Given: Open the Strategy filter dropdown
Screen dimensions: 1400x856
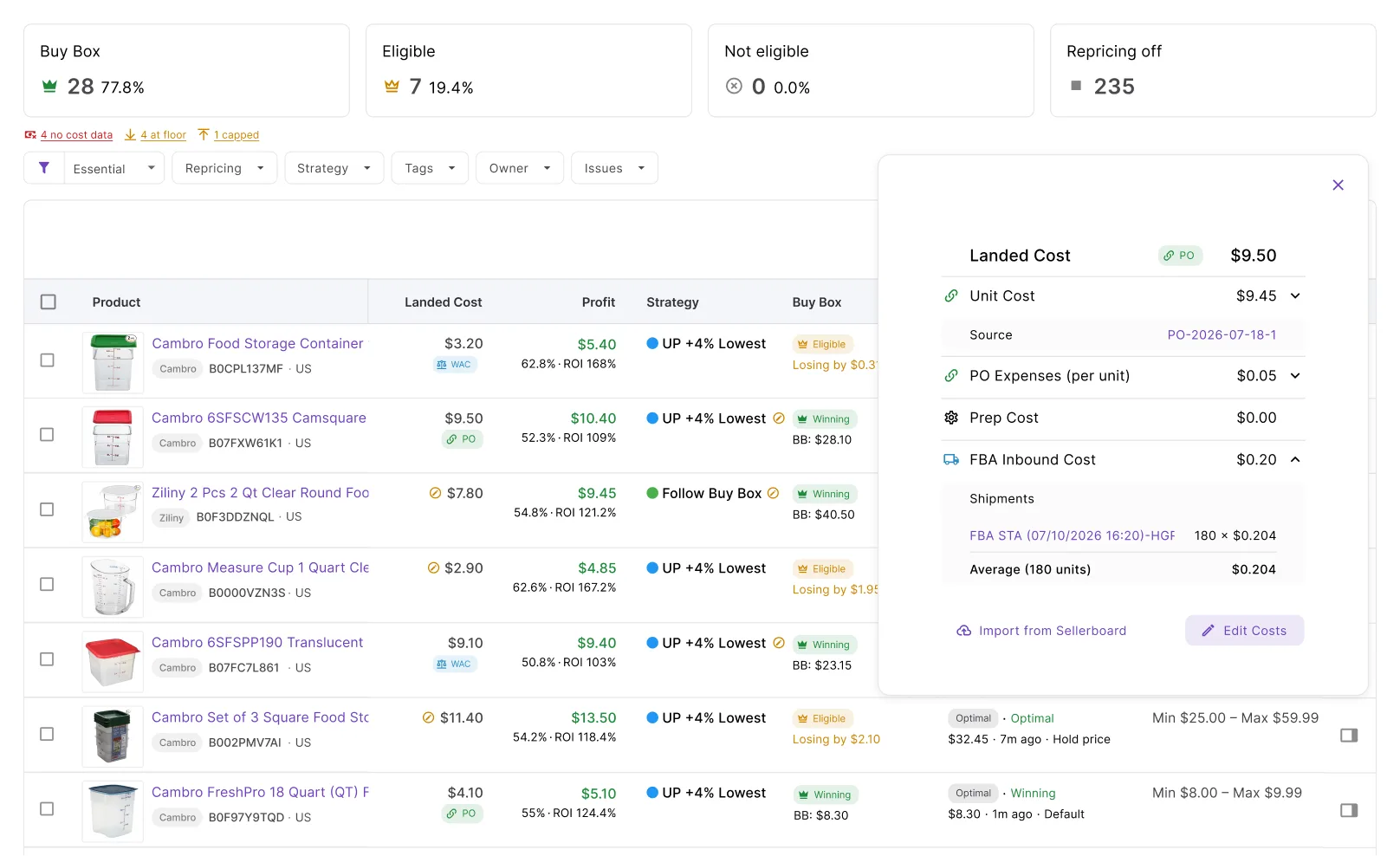Looking at the screenshot, I should click(x=334, y=168).
